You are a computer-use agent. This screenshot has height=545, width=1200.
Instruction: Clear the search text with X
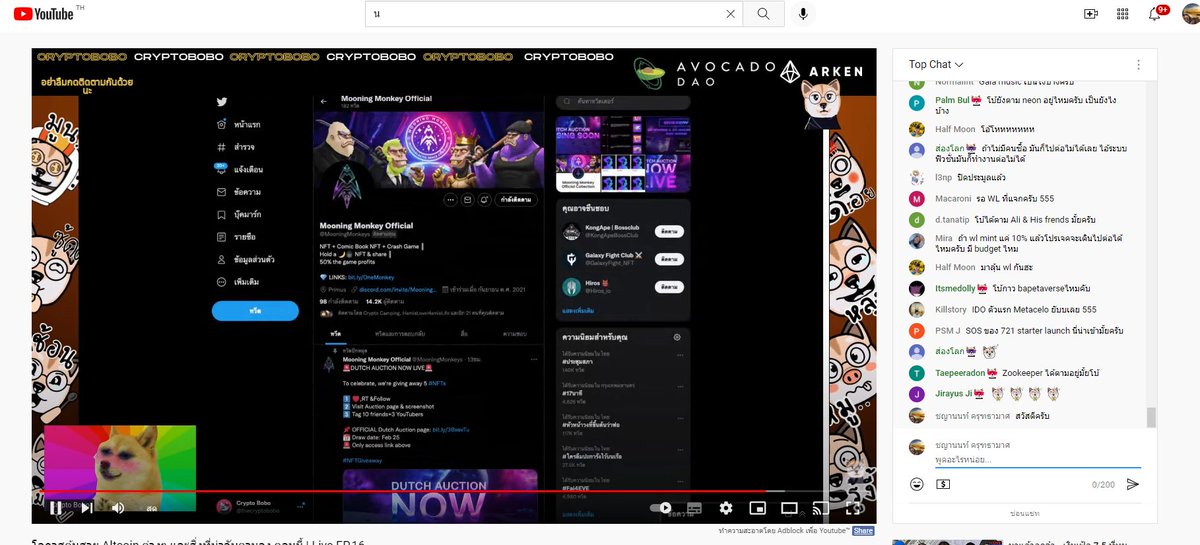(731, 14)
